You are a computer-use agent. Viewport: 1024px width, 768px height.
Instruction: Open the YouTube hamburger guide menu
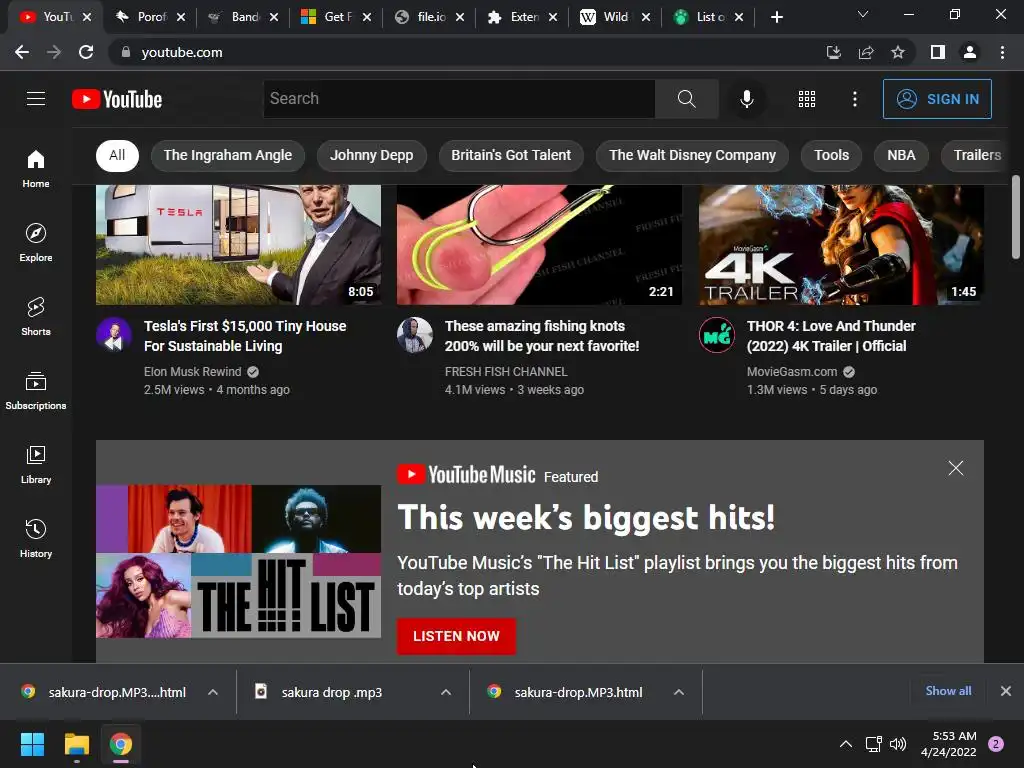tap(36, 99)
